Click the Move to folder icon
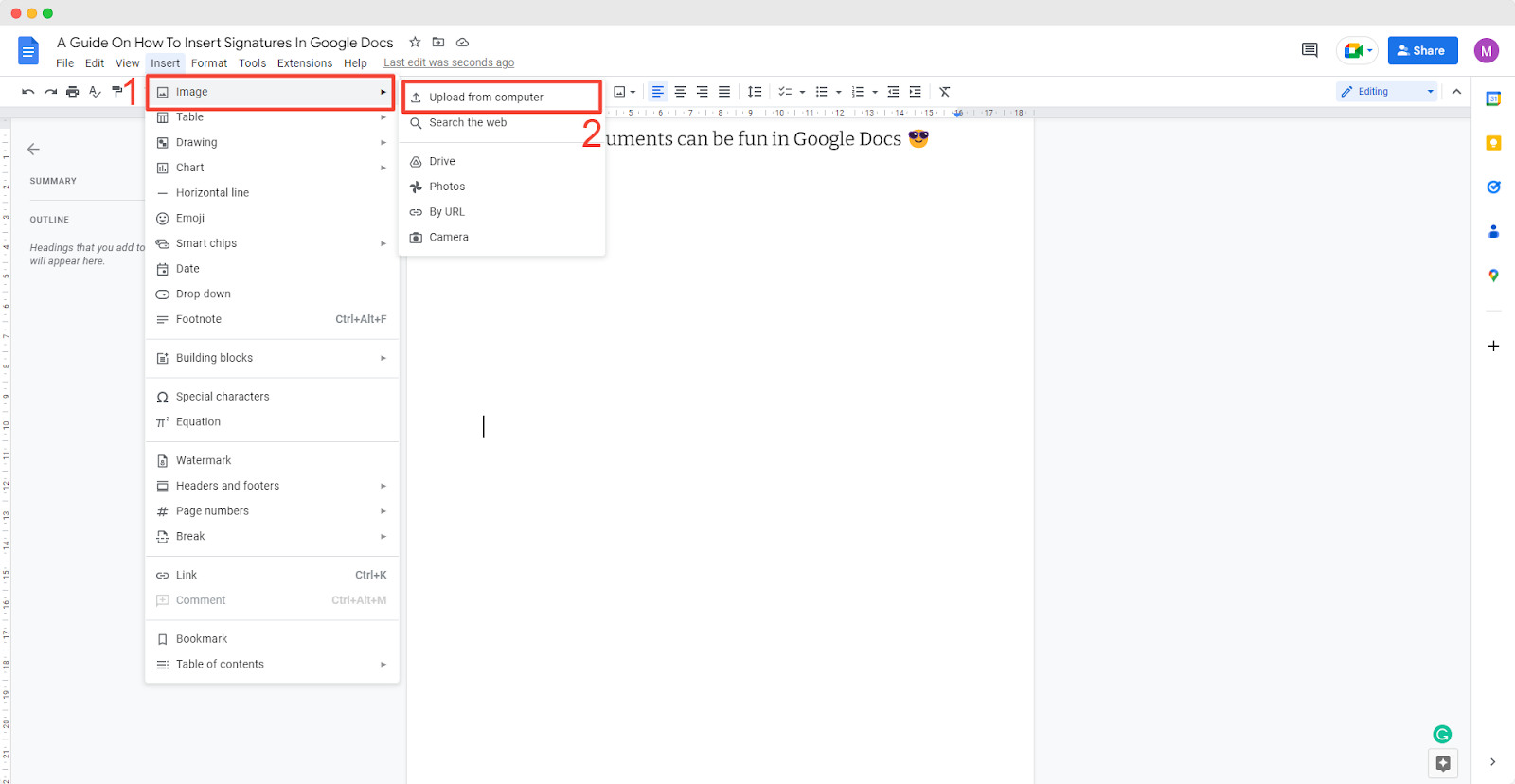The image size is (1515, 784). [x=438, y=42]
